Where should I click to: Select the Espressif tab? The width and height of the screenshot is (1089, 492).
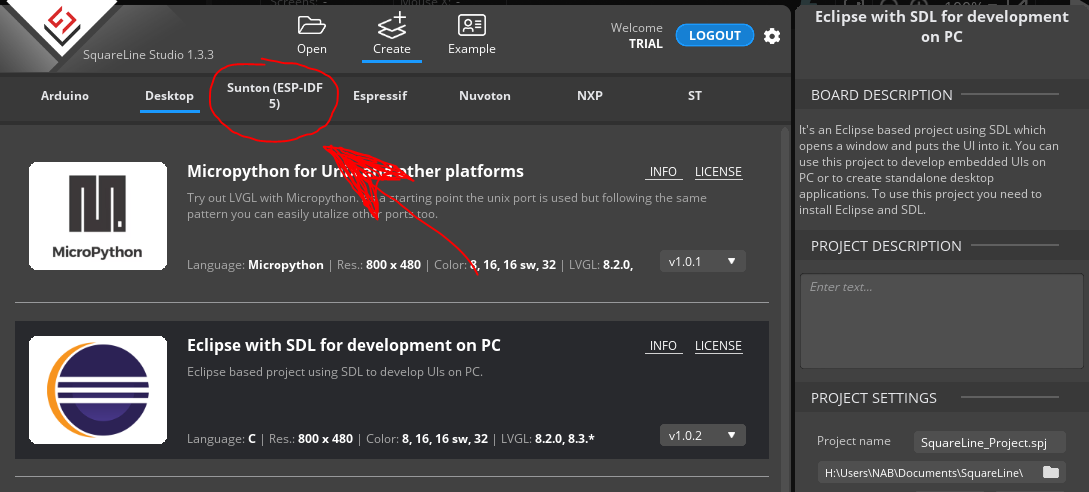[380, 96]
